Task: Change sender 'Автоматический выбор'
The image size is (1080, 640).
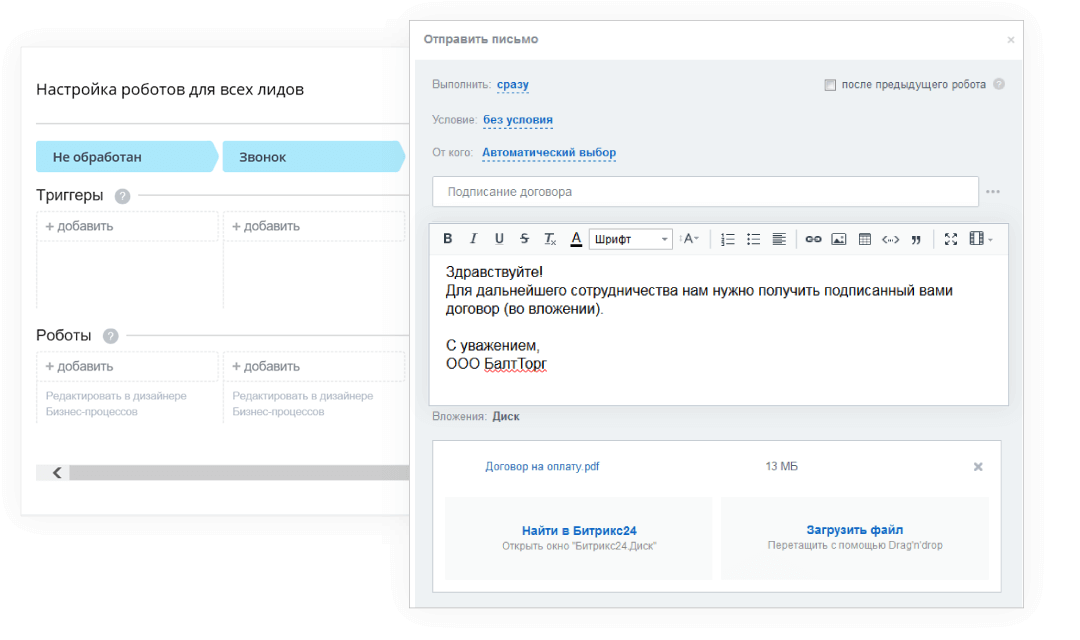Action: [x=549, y=152]
